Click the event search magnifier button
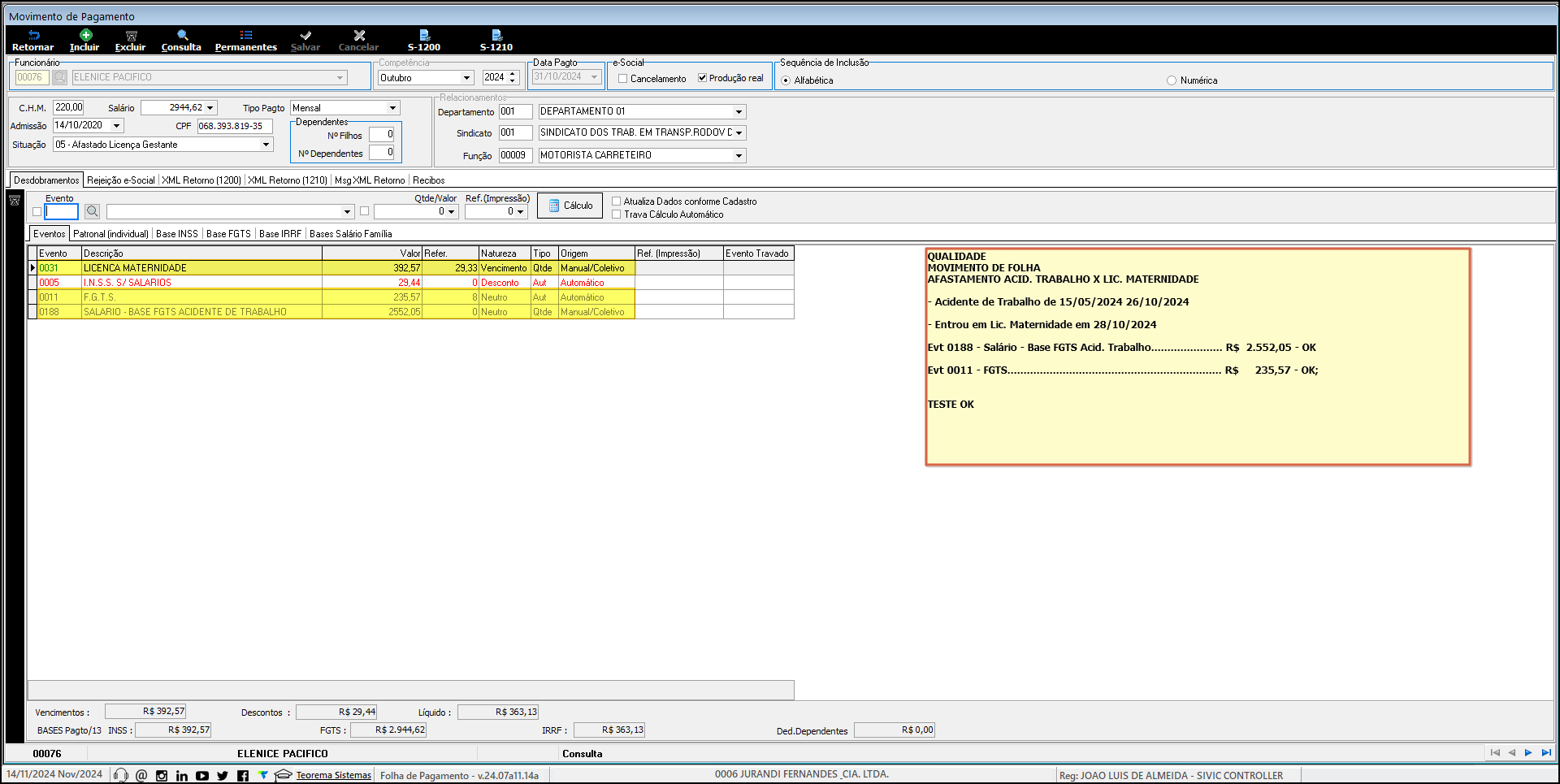This screenshot has height=784, width=1560. [93, 211]
